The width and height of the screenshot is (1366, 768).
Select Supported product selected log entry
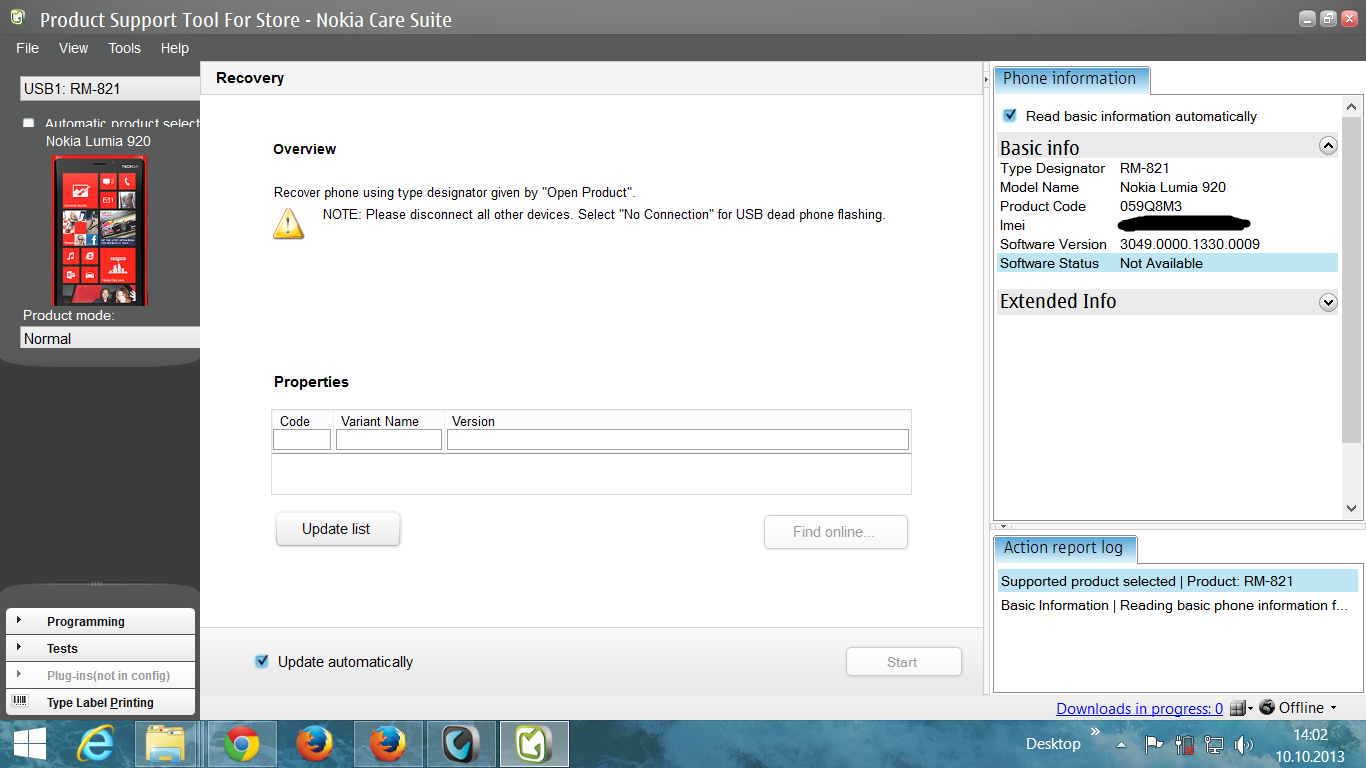tap(1178, 581)
